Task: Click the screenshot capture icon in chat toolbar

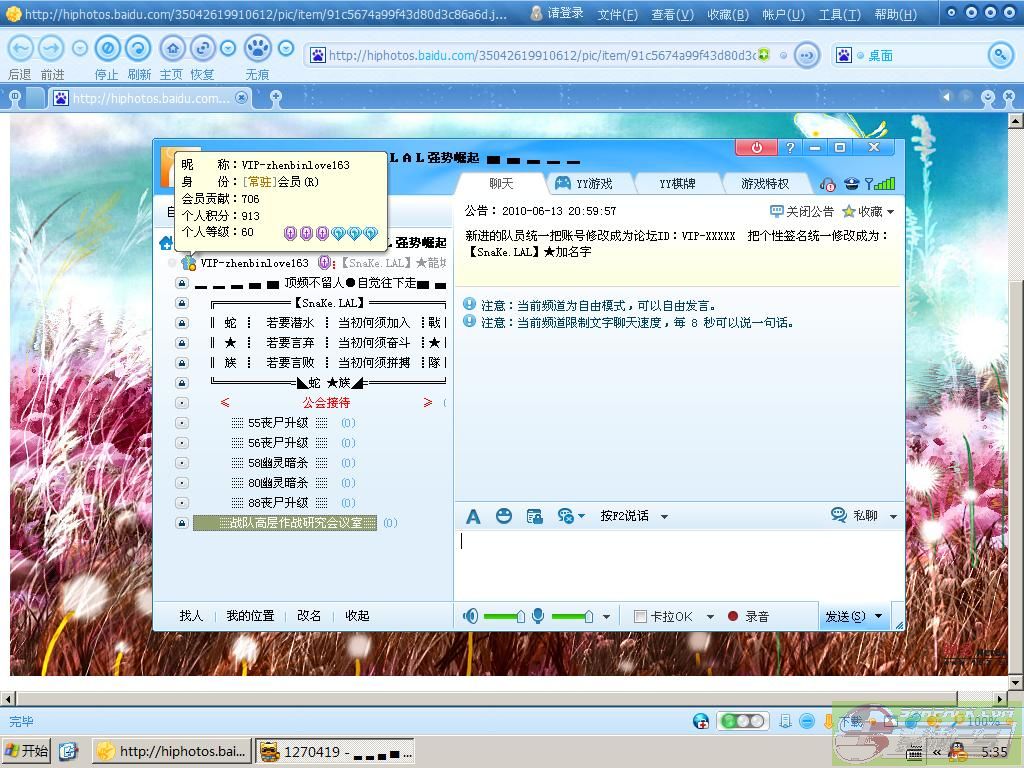Action: pos(534,516)
